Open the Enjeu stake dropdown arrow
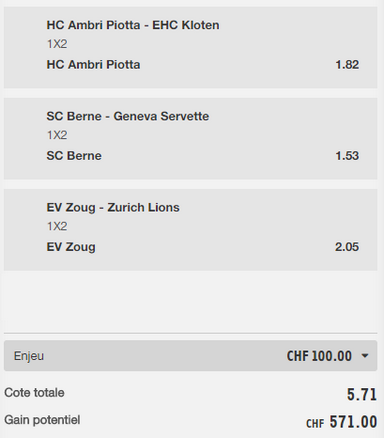This screenshot has height=438, width=384. coord(365,356)
